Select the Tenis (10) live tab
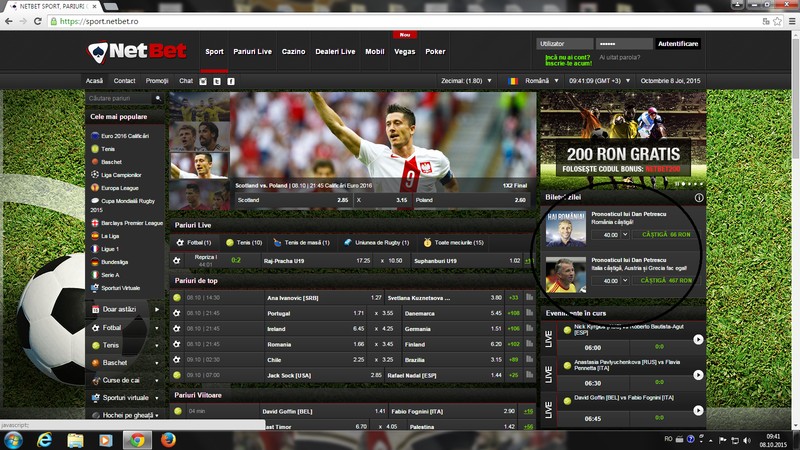 244,243
